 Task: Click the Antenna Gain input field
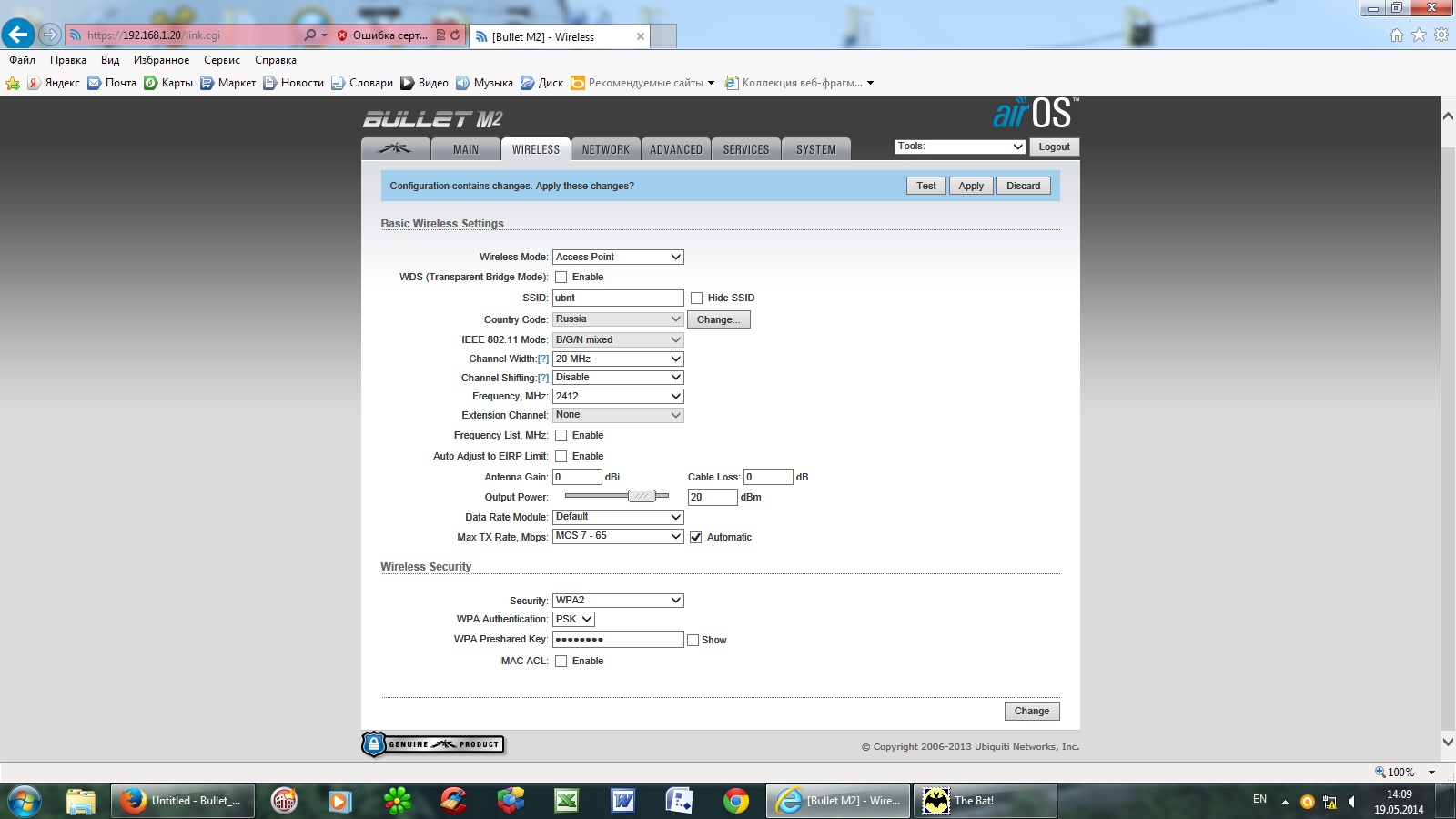pos(577,477)
